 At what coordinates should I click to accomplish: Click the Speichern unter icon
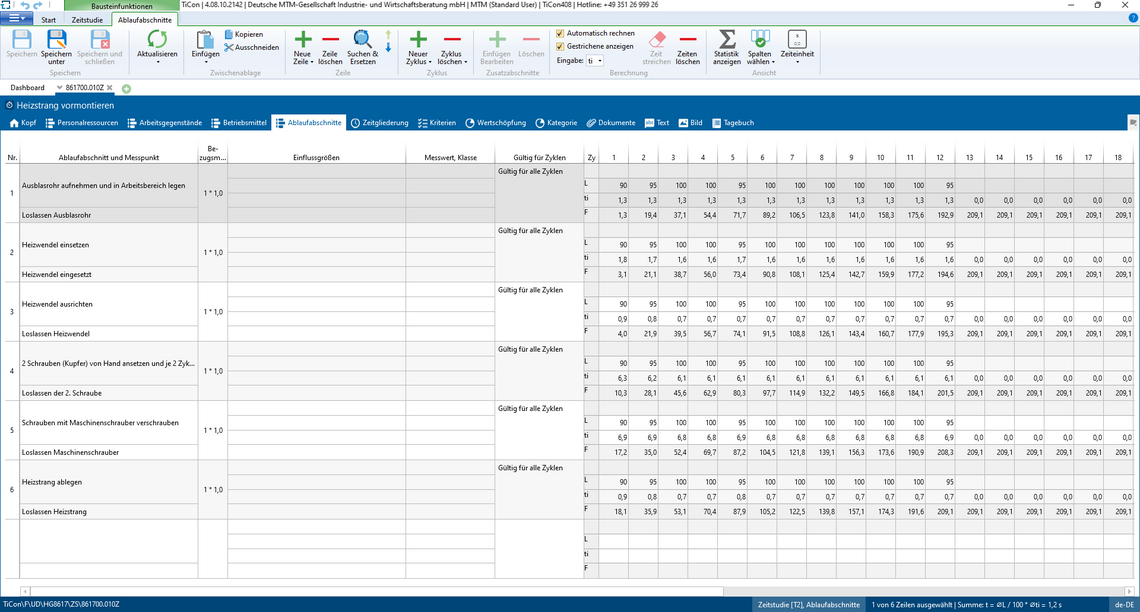[56, 40]
